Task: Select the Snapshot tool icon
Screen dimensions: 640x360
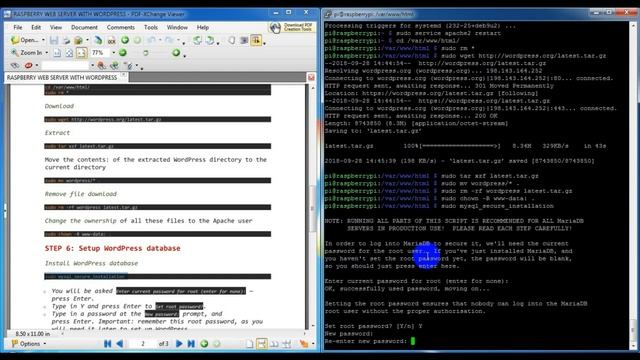Action: (244, 40)
